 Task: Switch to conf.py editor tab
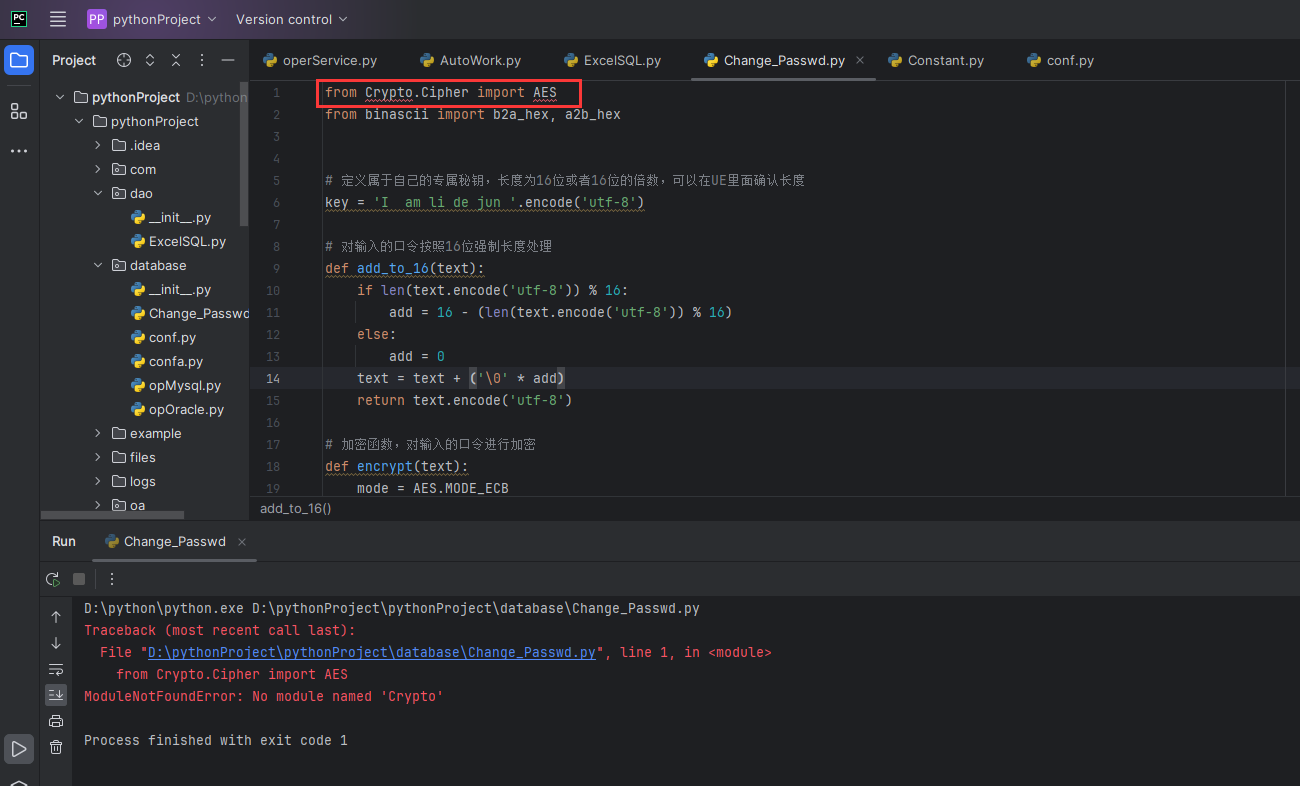[x=1061, y=60]
